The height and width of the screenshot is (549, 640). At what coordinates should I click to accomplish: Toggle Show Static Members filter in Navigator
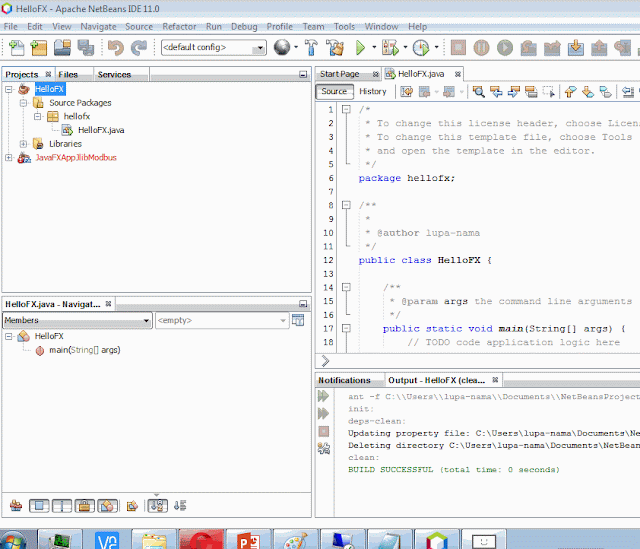tap(62, 506)
